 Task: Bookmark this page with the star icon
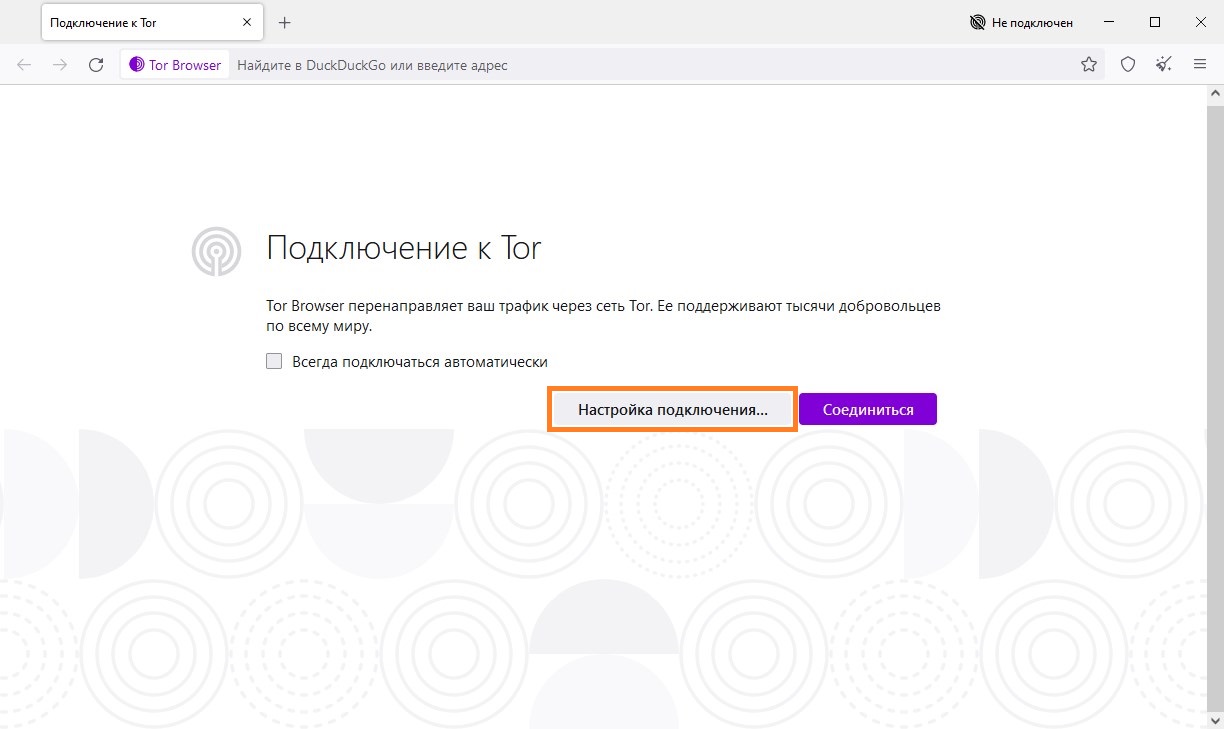pos(1089,65)
